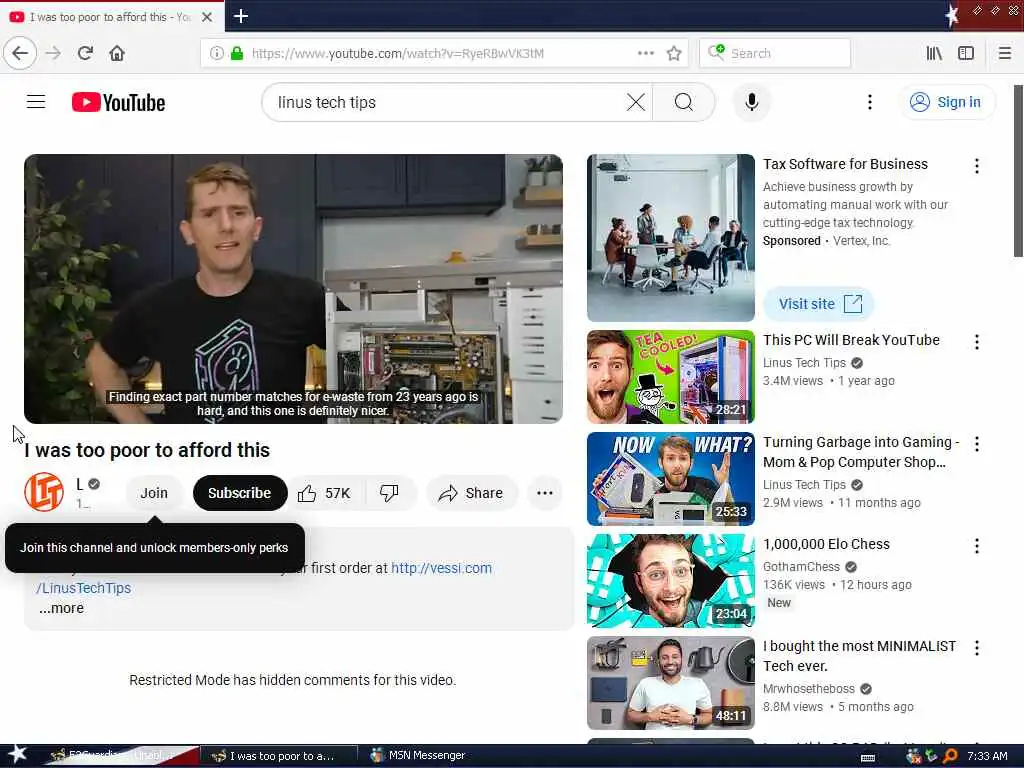The width and height of the screenshot is (1024, 768).
Task: Go back with the browser back arrow
Action: [x=20, y=53]
